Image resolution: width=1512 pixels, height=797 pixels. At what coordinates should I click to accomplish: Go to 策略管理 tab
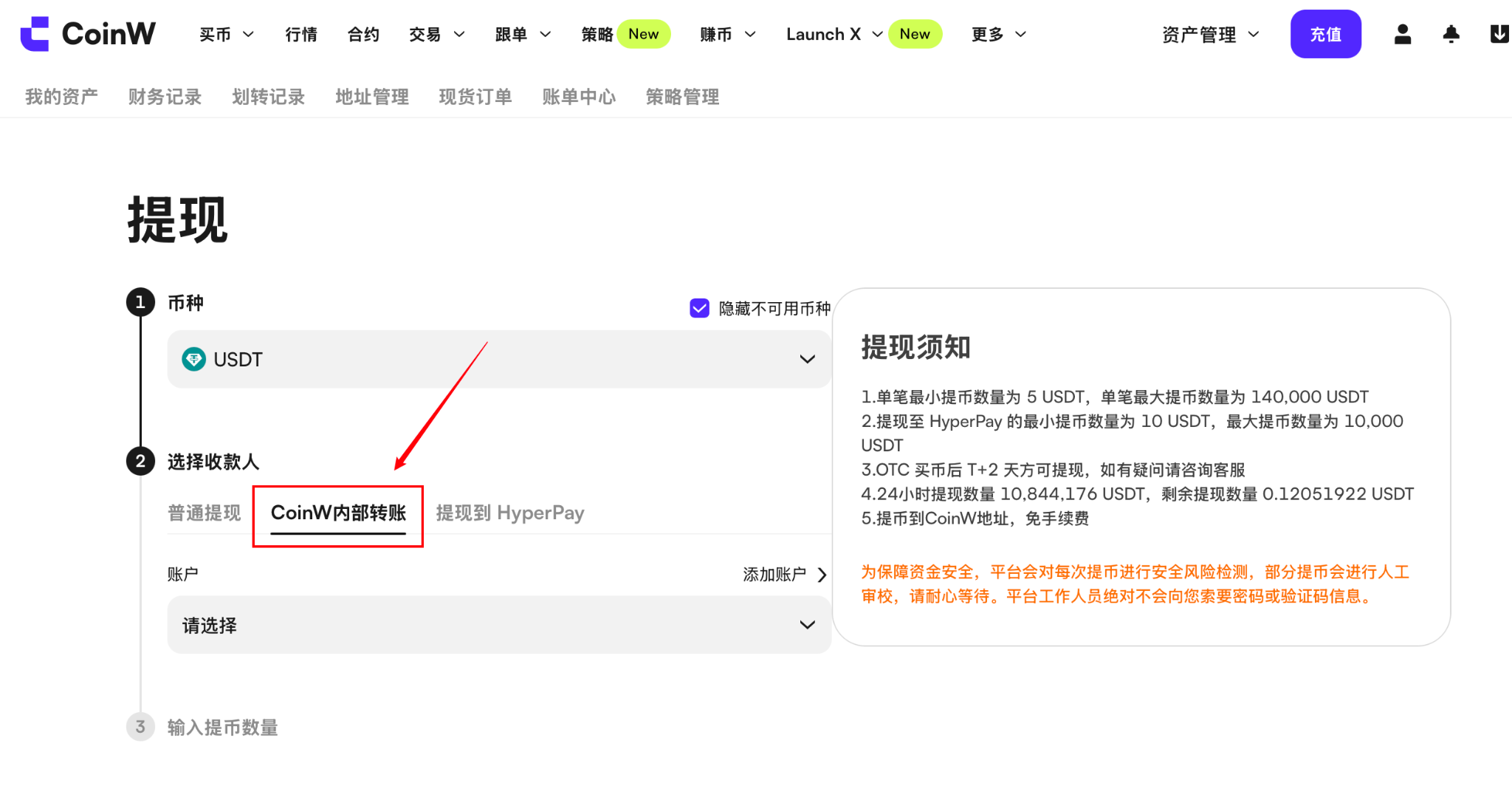coord(682,97)
